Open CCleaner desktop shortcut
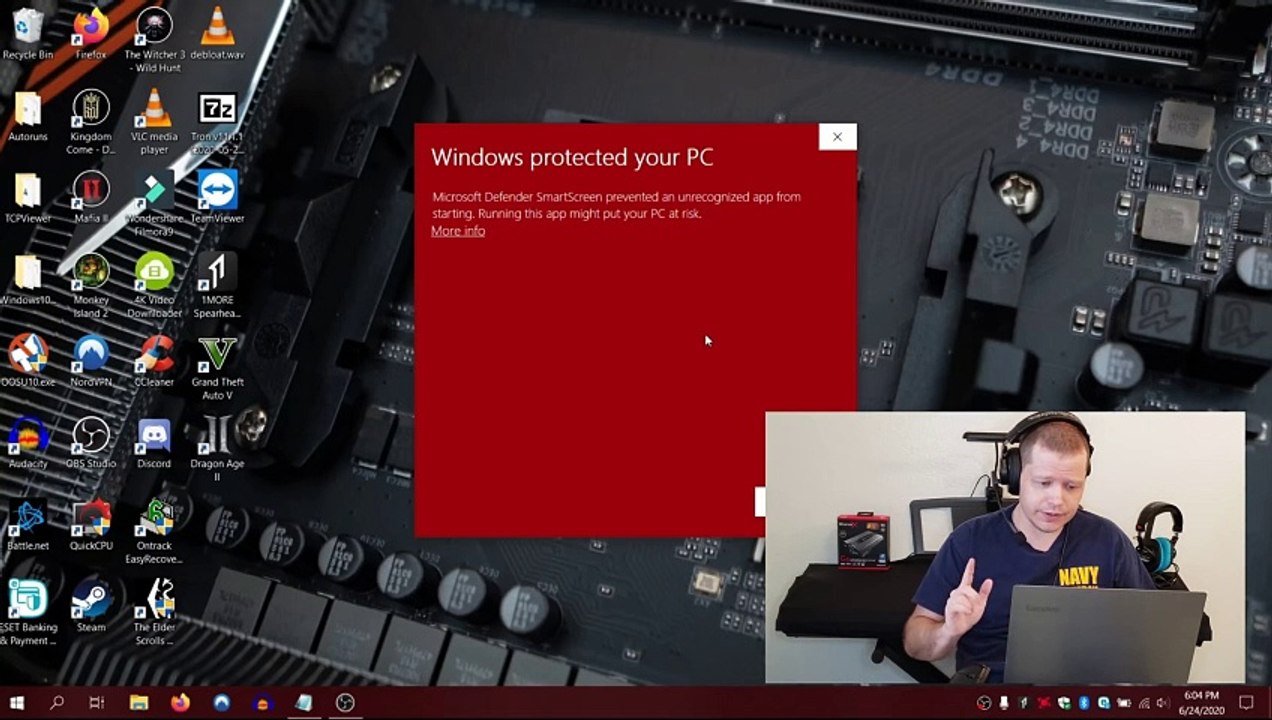 click(x=154, y=362)
